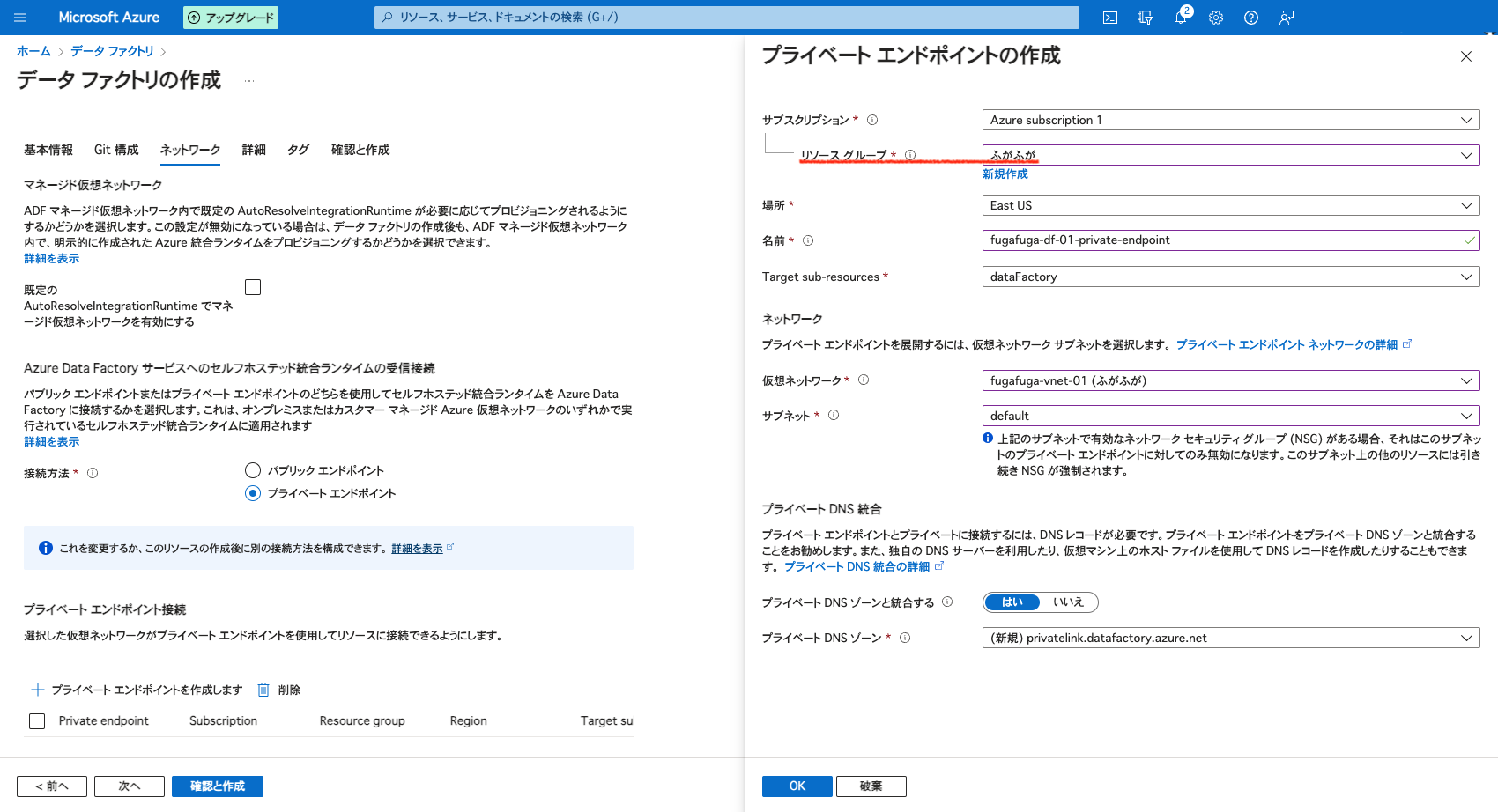Screen dimensions: 1498x812
Task: Click the Resource group column header
Action: pos(362,721)
